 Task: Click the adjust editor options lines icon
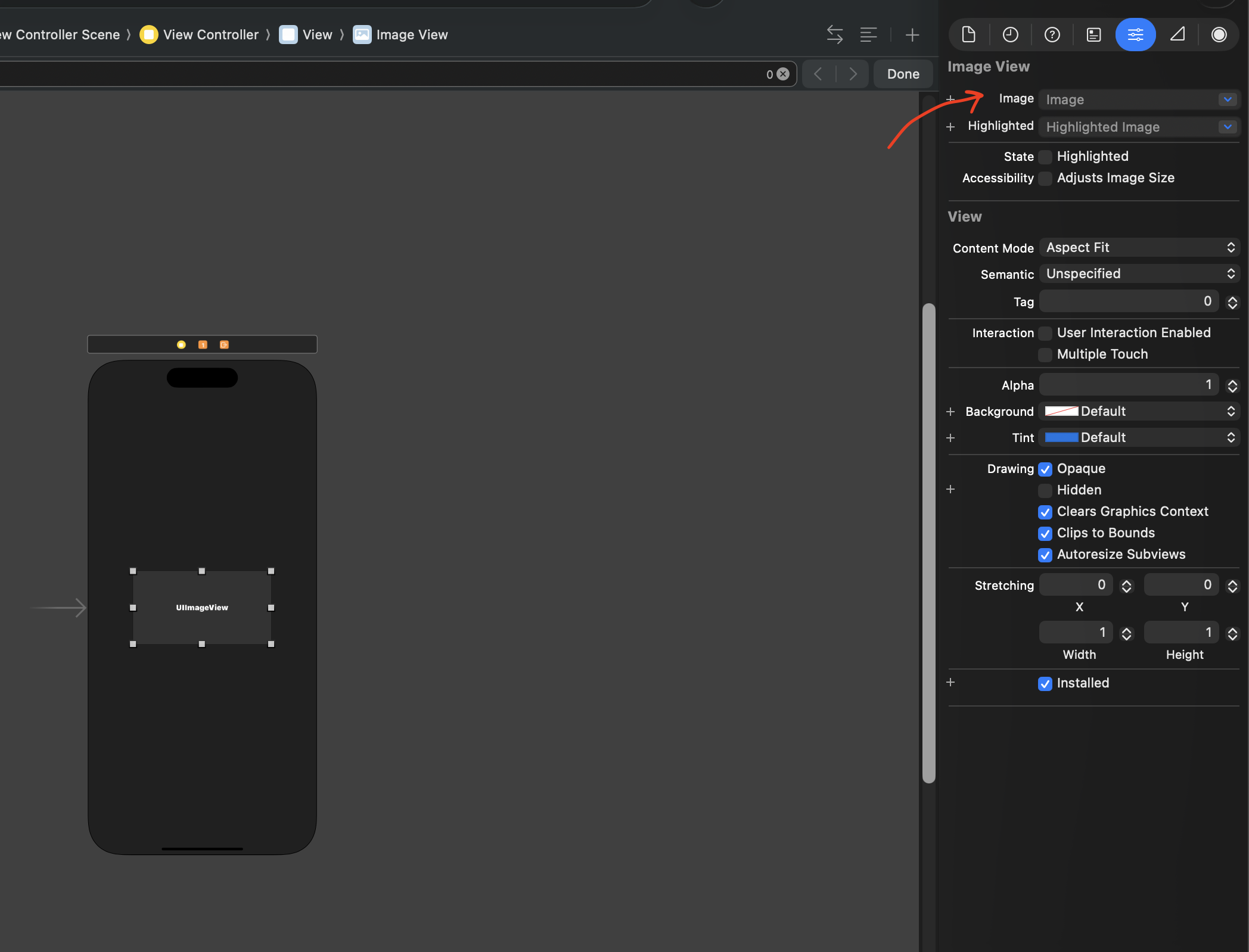pyautogui.click(x=868, y=35)
